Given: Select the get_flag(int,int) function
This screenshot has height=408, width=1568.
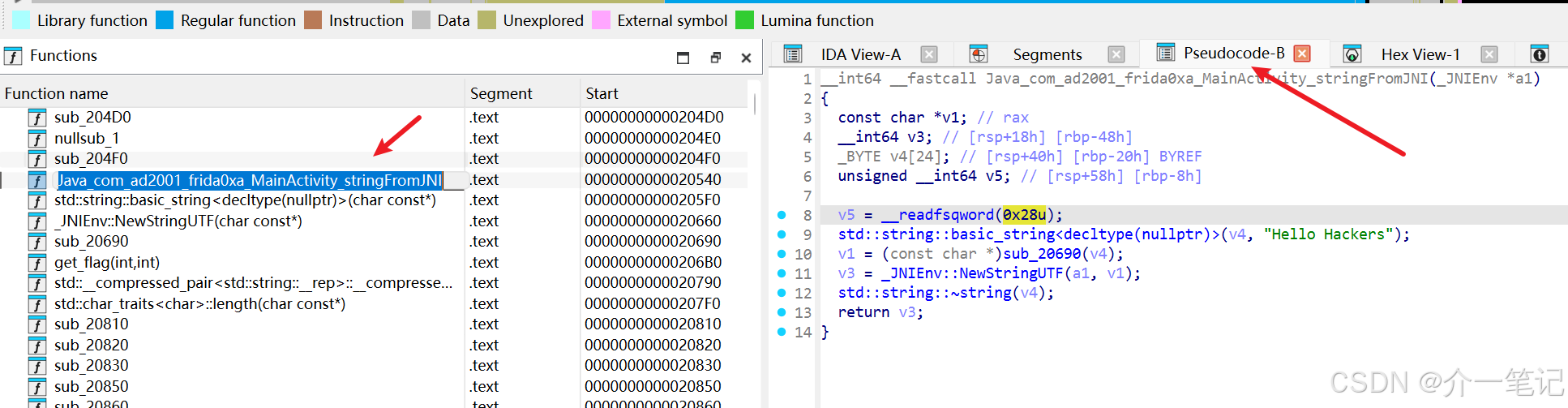Looking at the screenshot, I should [x=107, y=262].
